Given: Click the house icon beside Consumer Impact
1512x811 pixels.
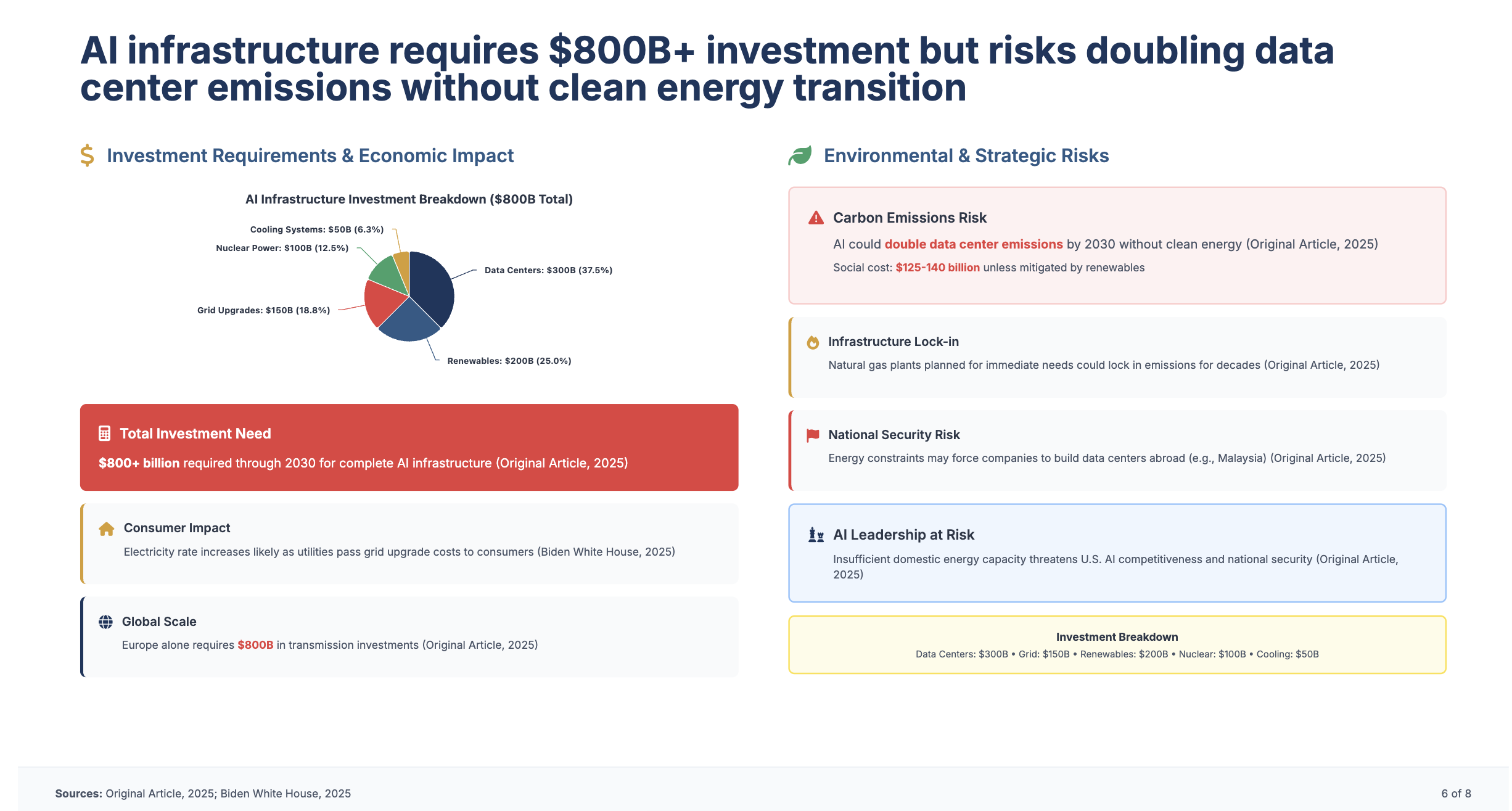Looking at the screenshot, I should pos(107,529).
